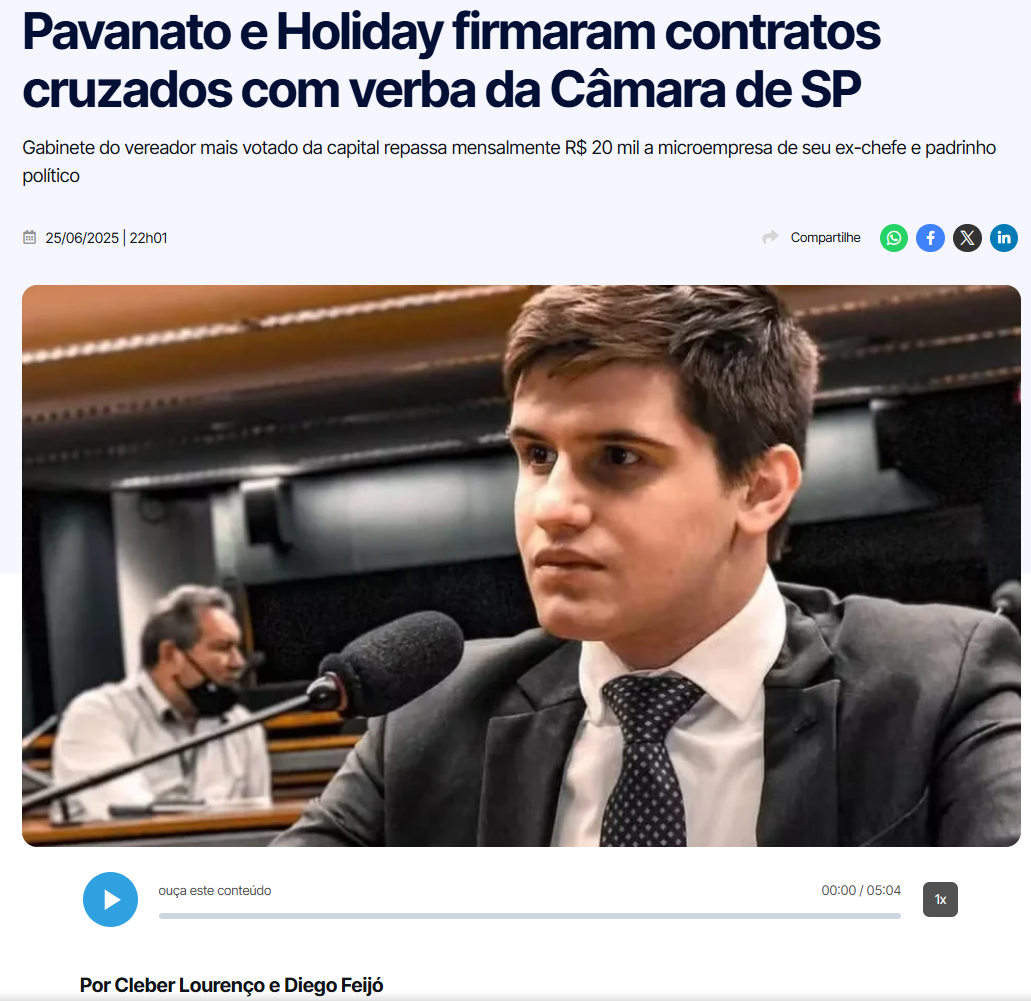1031x1001 pixels.
Task: Click the Compartilhe label
Action: point(825,237)
